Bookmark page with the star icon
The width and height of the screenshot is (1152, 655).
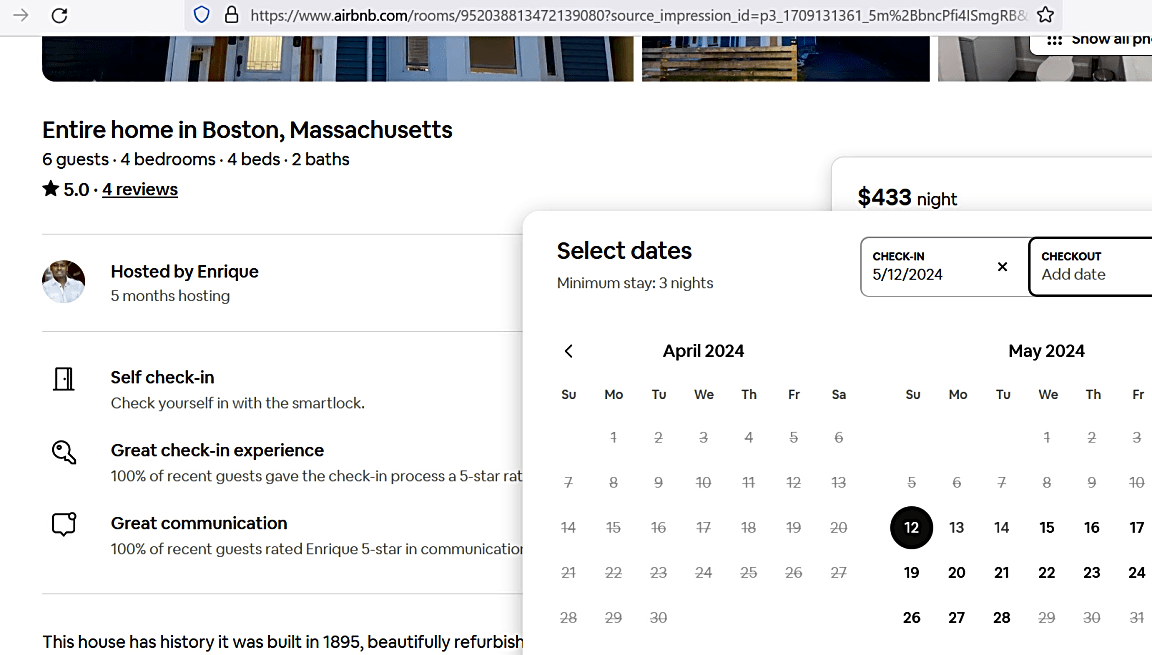pos(1045,15)
